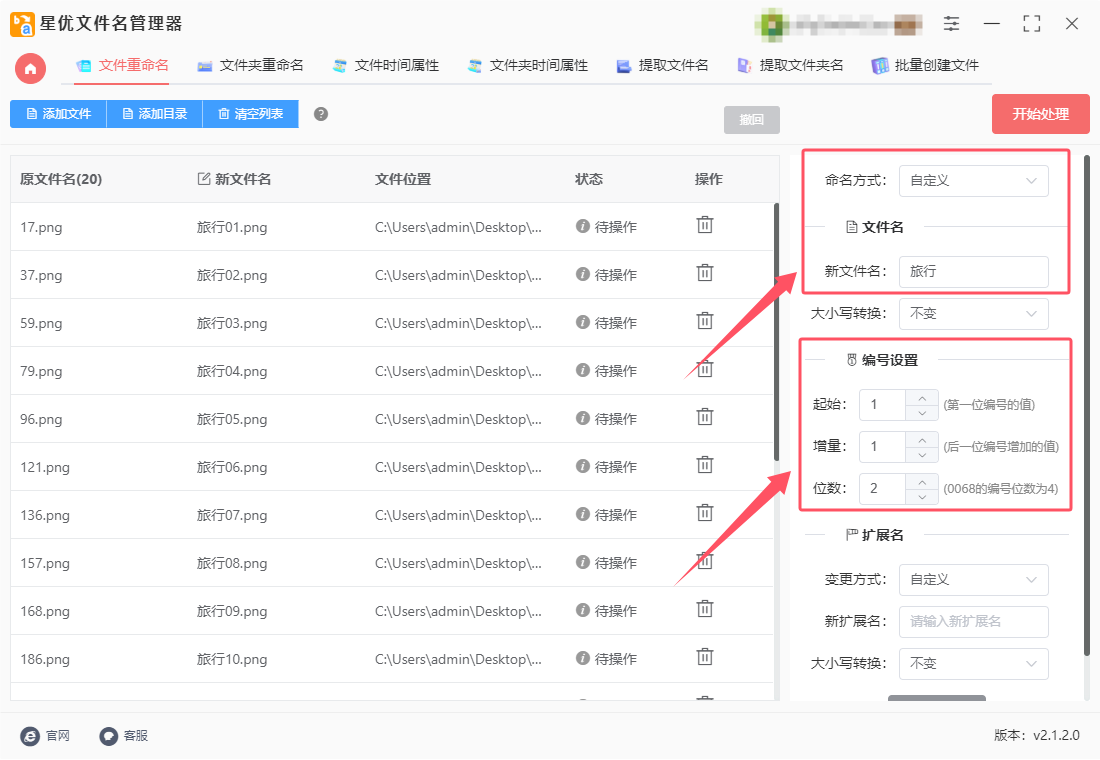
Task: Toggle fullscreen with the title bar icon
Action: coord(1031,24)
